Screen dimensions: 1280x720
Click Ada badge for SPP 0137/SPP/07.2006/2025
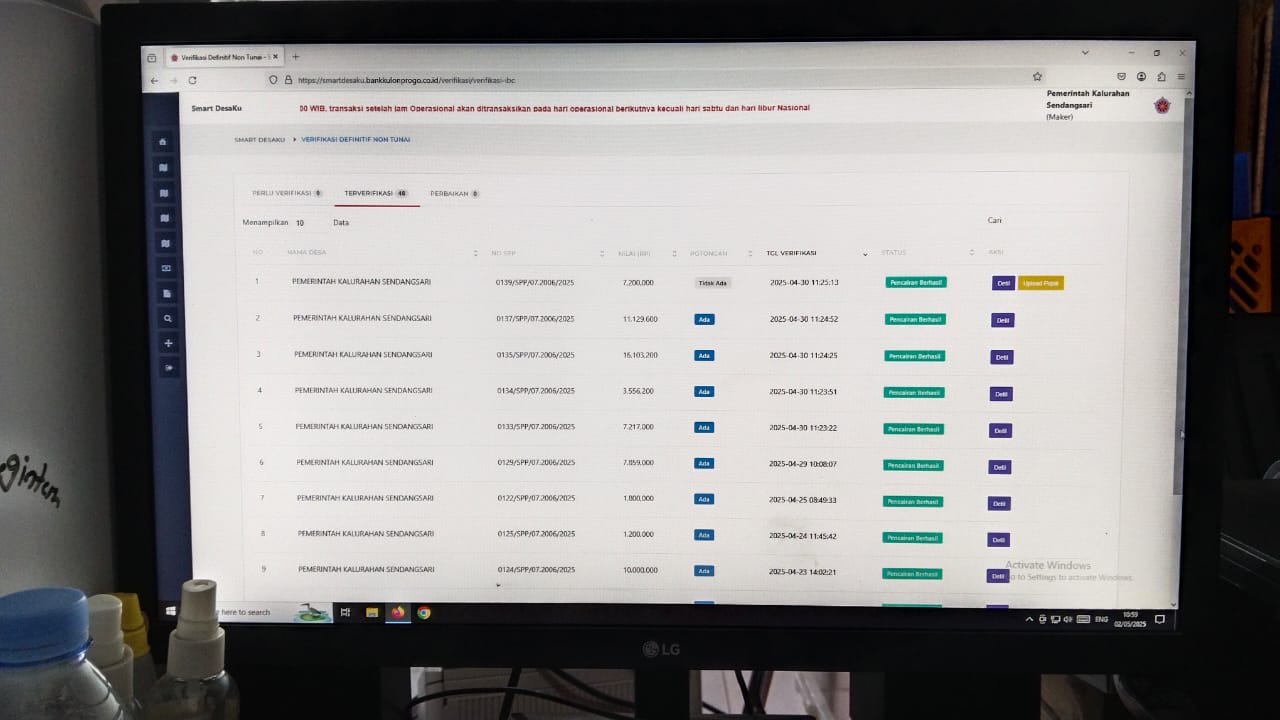(x=704, y=319)
